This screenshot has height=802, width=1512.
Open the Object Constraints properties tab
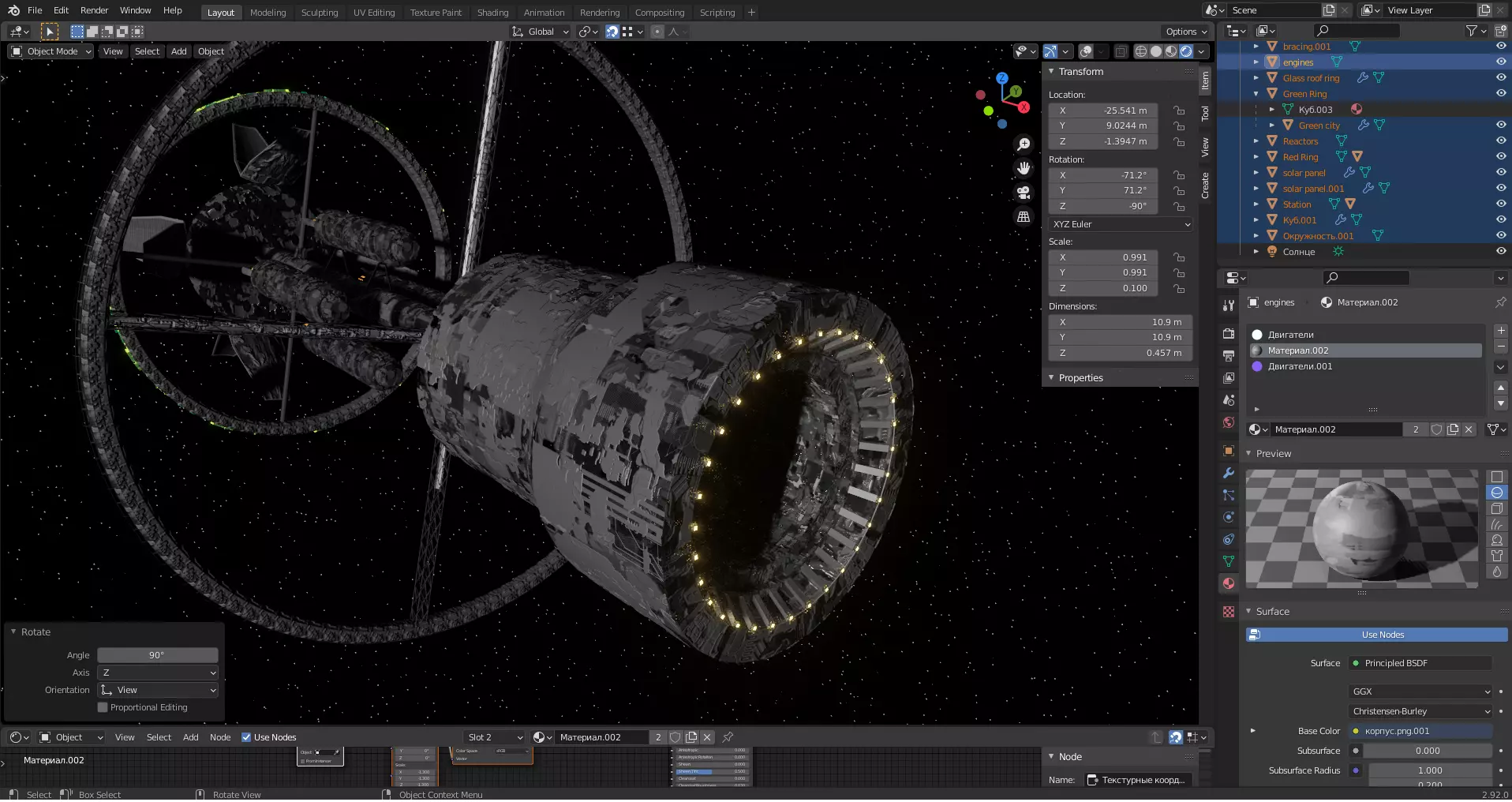tap(1229, 539)
